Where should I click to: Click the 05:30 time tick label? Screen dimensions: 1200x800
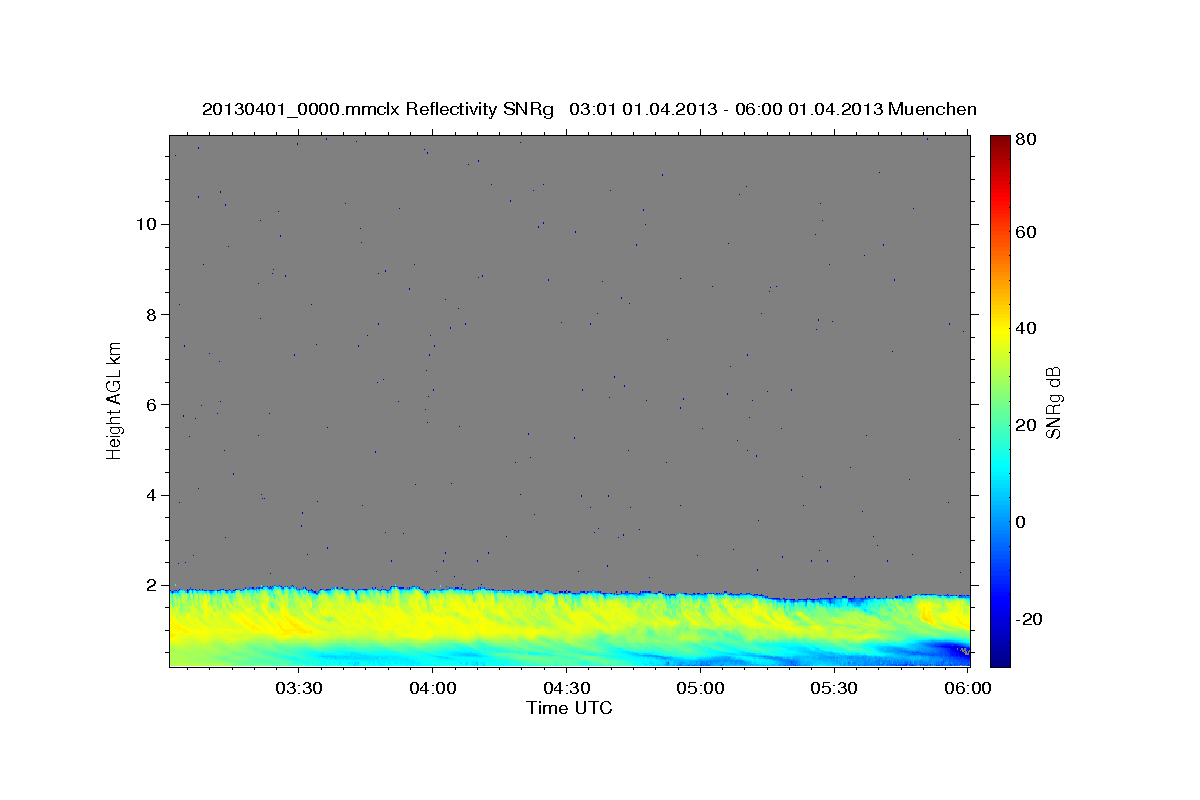click(834, 688)
